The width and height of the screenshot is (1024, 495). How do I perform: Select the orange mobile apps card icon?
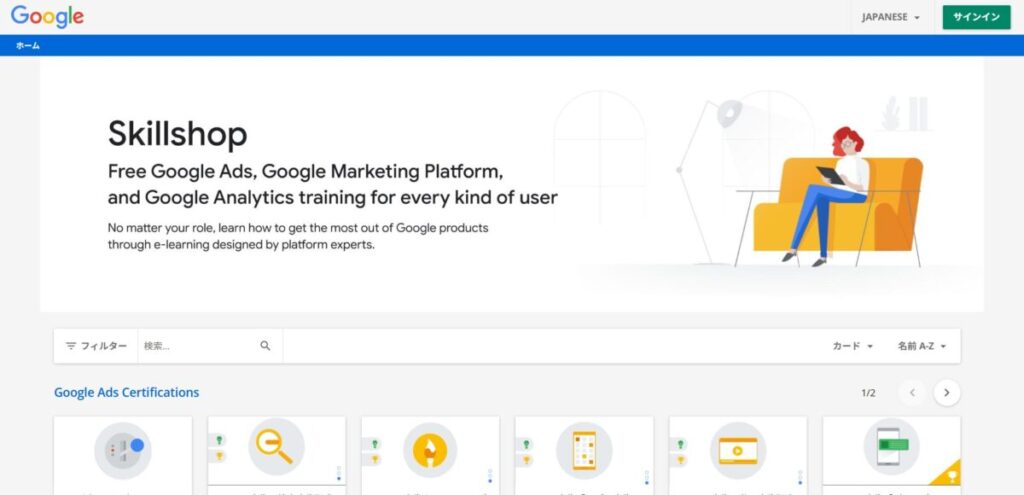pos(584,449)
